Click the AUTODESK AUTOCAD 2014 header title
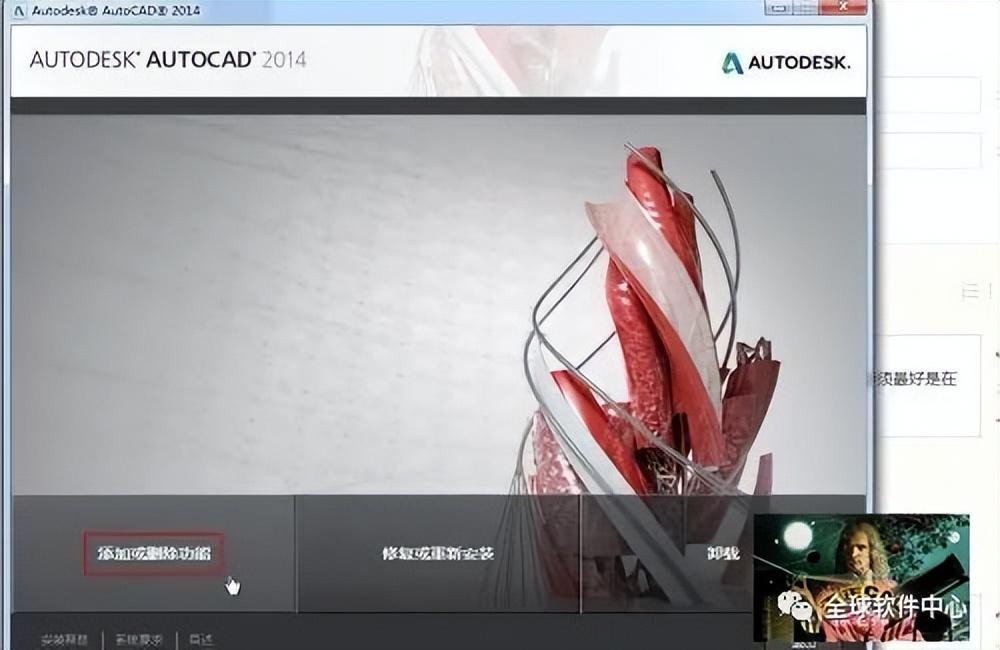The height and width of the screenshot is (650, 1000). point(168,61)
